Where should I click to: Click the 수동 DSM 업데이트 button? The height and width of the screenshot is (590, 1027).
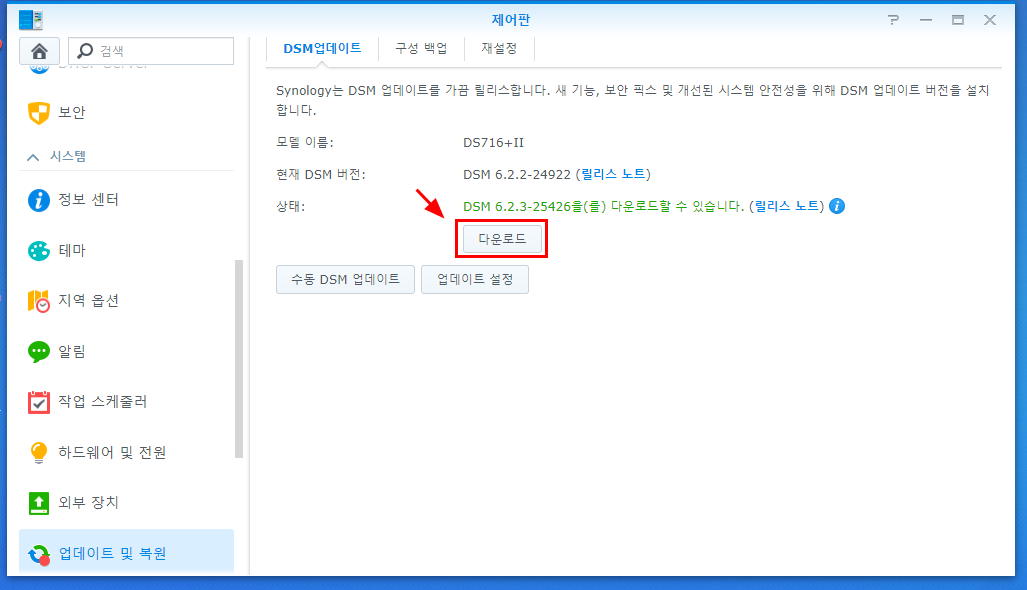tap(345, 280)
